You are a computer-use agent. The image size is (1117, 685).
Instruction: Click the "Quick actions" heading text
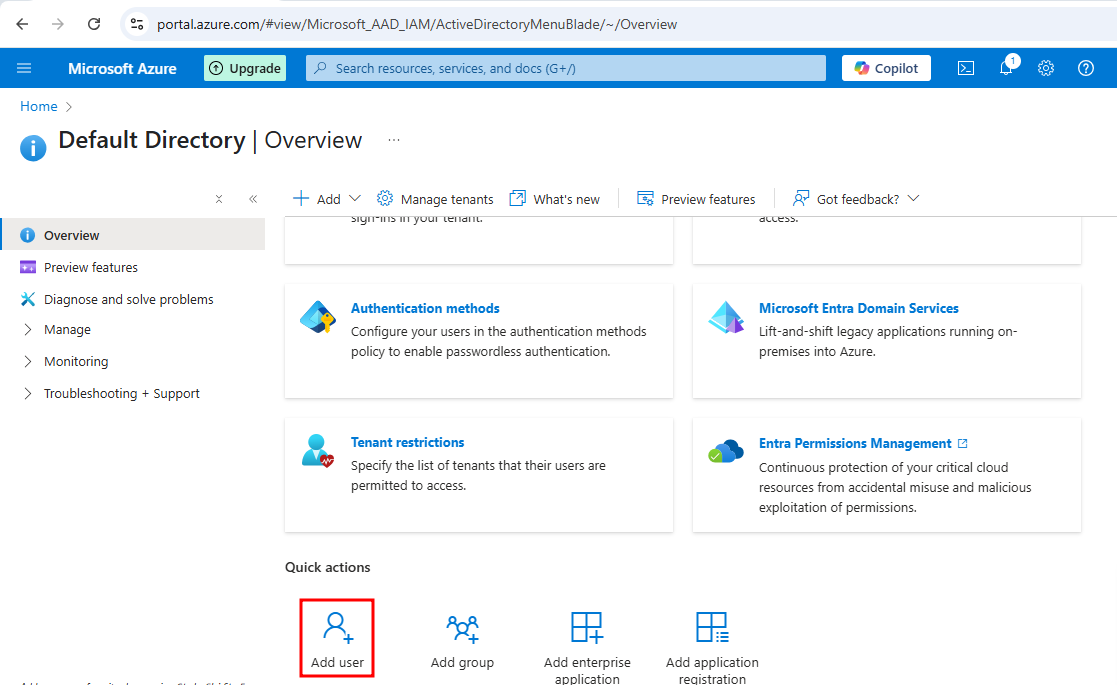point(328,568)
